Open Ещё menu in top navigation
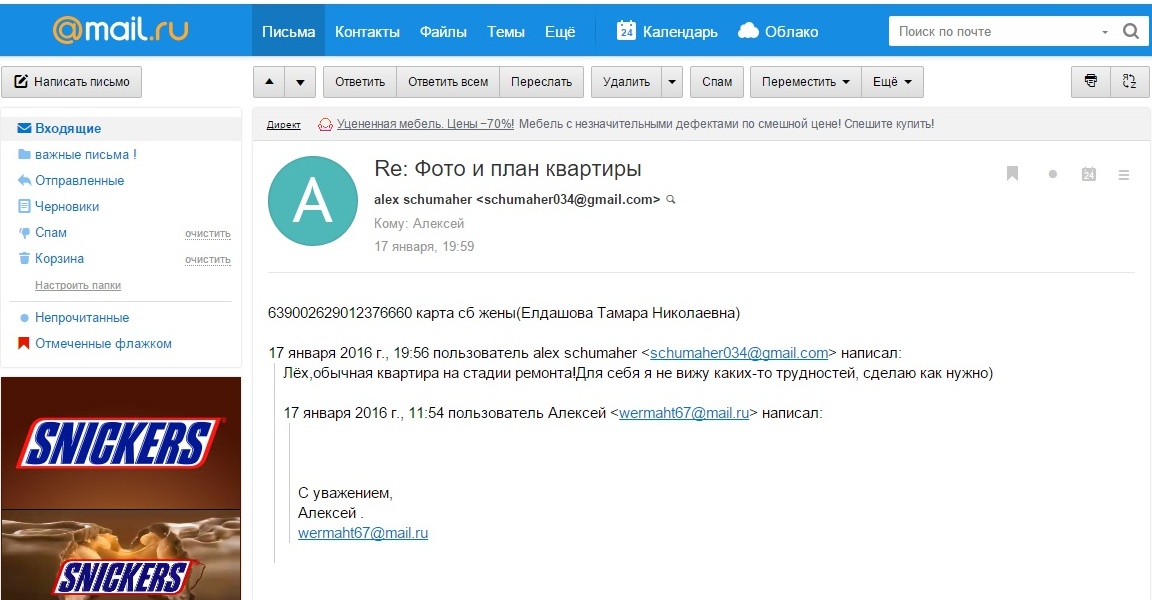 tap(560, 32)
